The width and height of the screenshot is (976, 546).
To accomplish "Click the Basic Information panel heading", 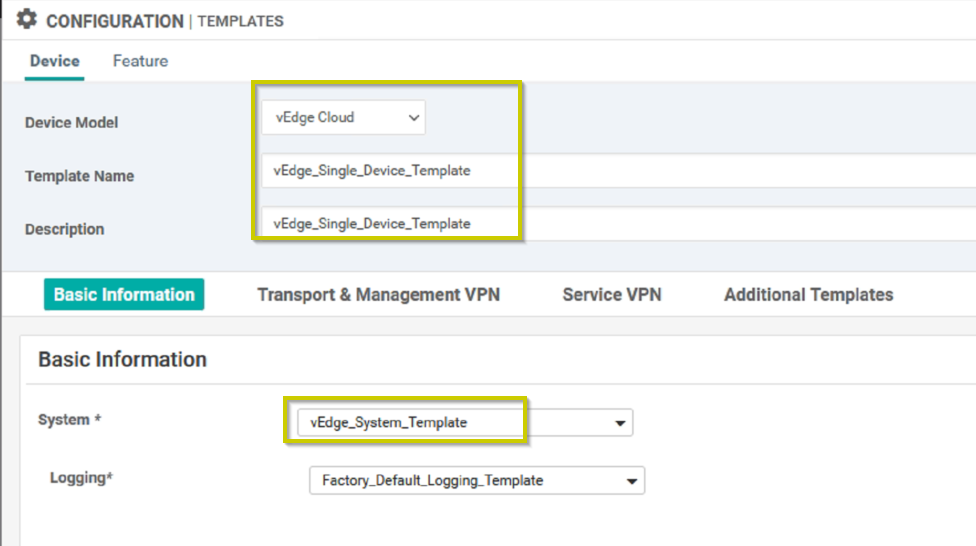I will pos(123,360).
